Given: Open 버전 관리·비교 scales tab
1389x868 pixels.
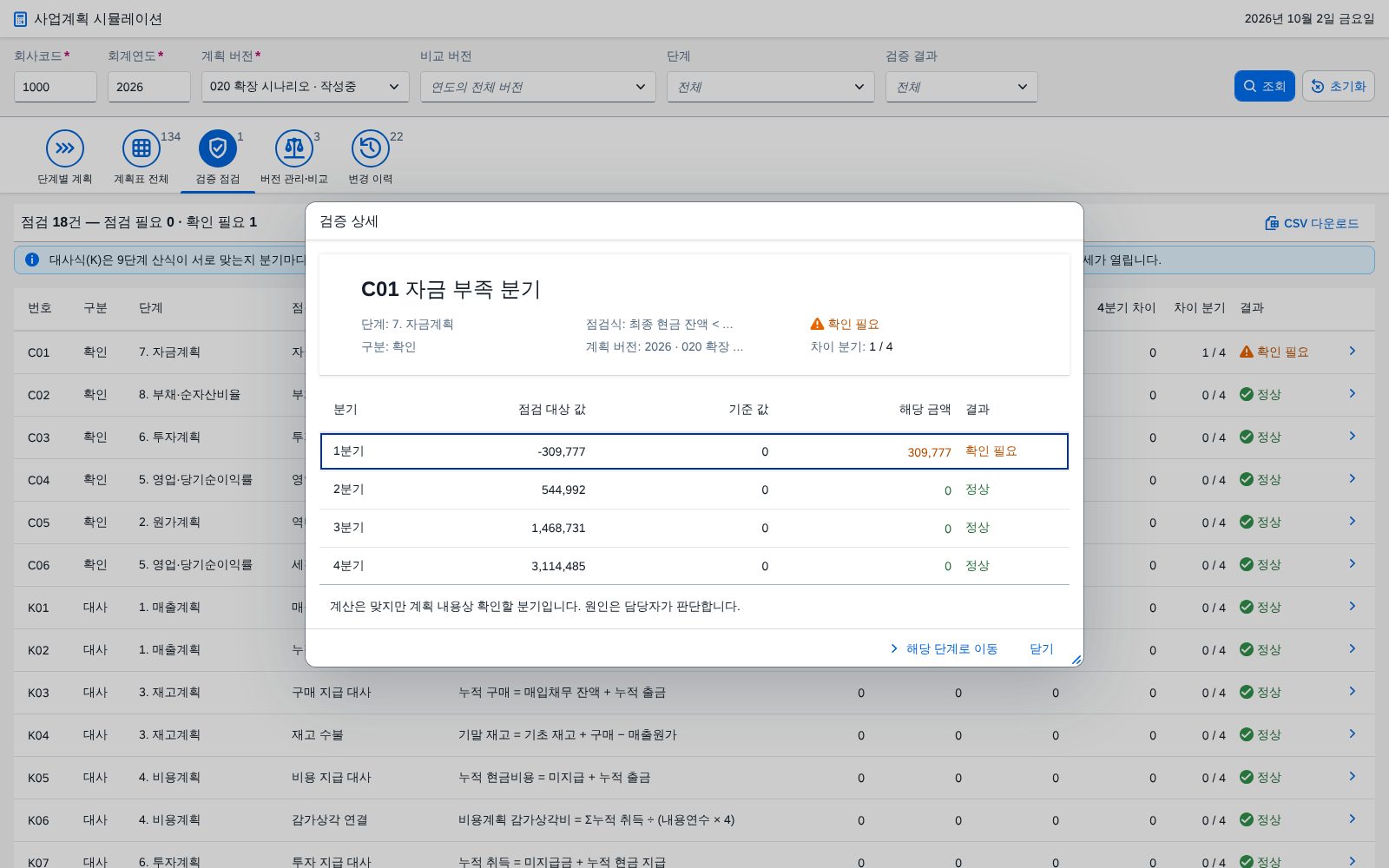Looking at the screenshot, I should tap(294, 148).
